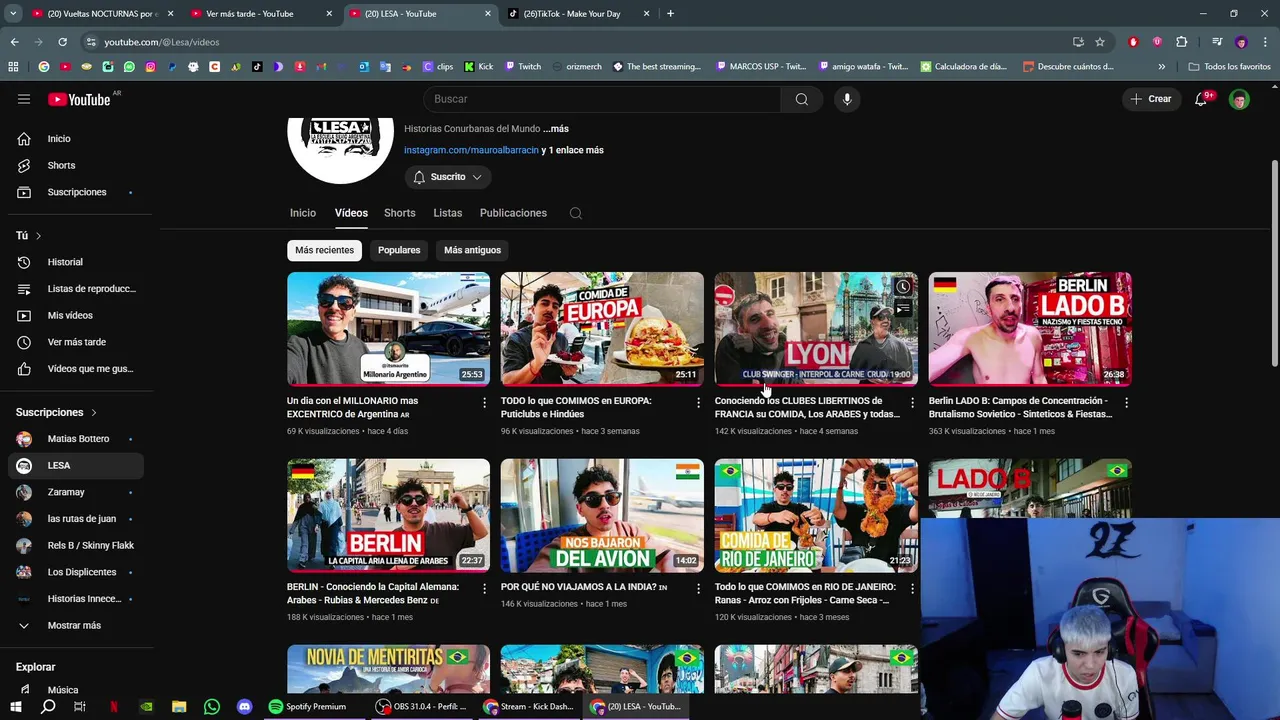Open the Suscrito subscription dropdown

point(448,177)
